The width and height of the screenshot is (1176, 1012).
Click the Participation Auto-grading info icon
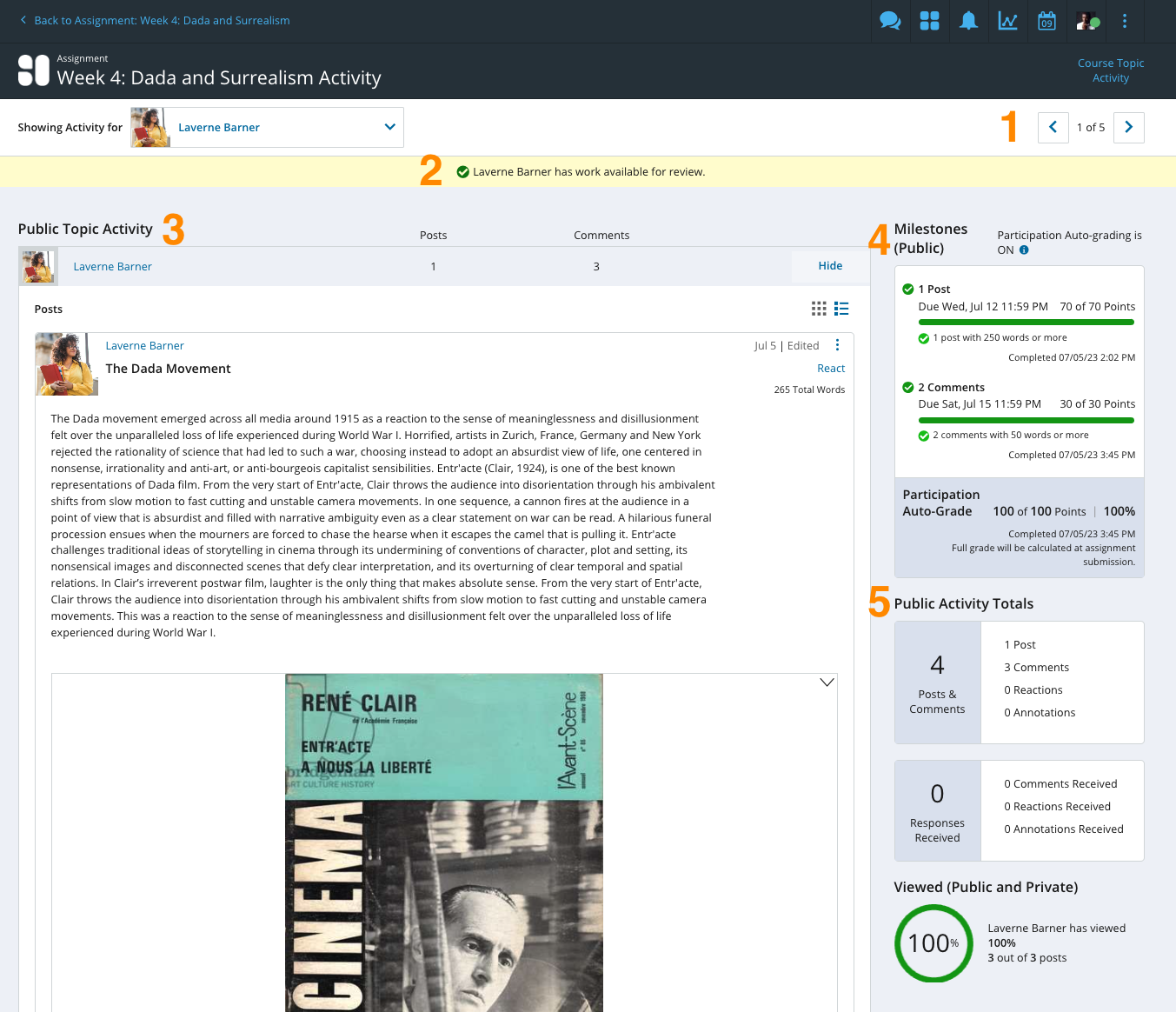(1024, 250)
